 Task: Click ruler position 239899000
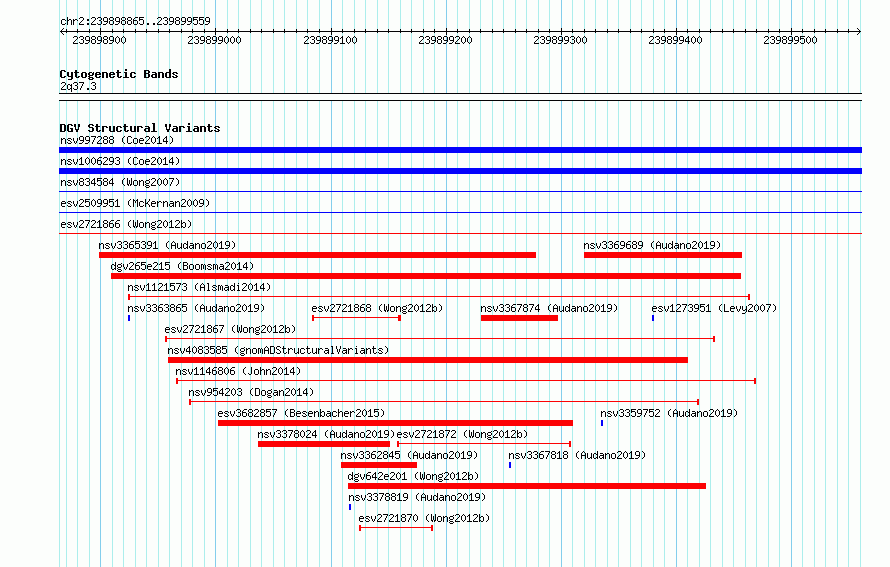click(215, 40)
